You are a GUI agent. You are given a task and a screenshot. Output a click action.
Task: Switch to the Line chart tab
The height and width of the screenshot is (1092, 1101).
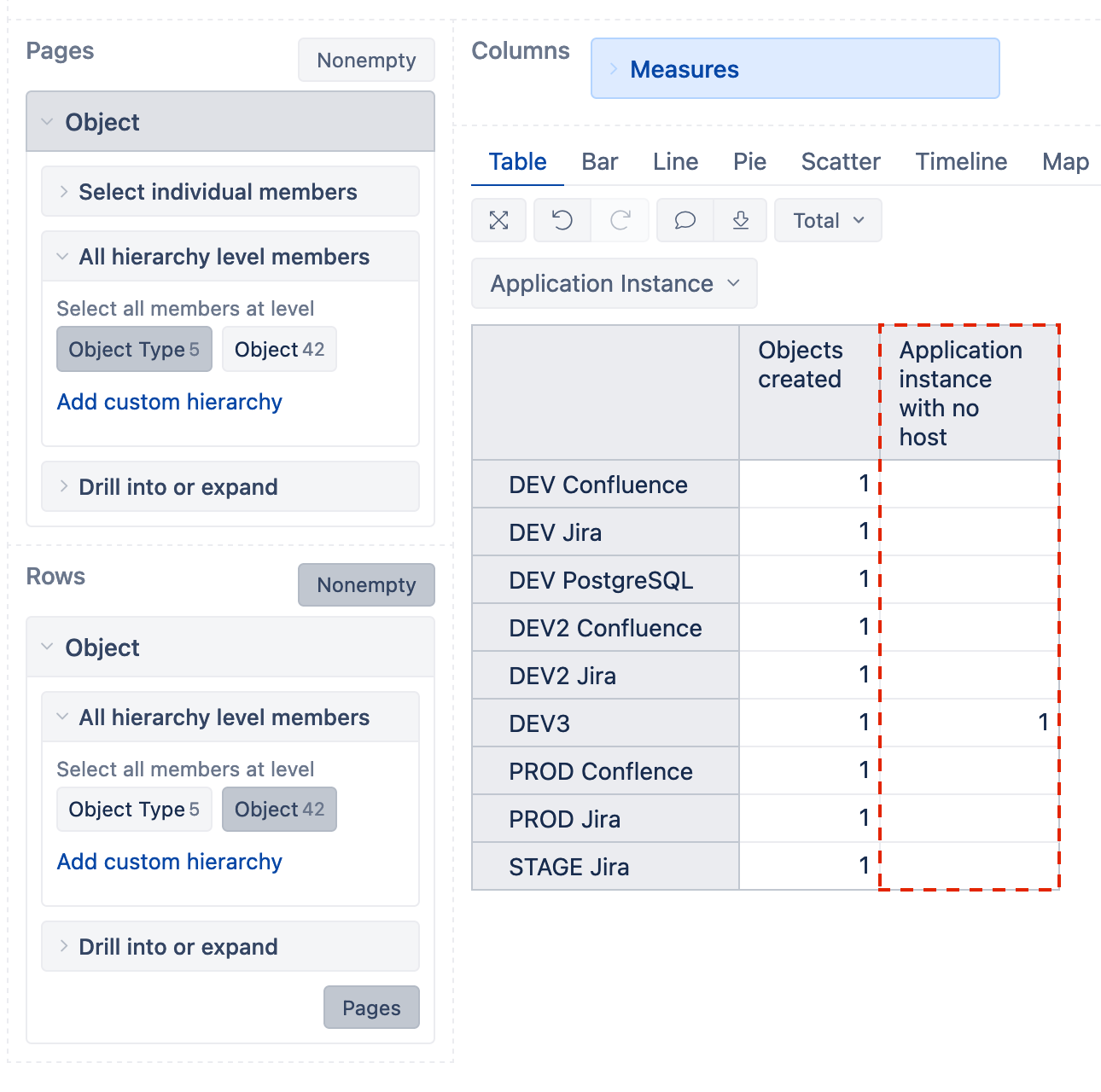coord(675,161)
